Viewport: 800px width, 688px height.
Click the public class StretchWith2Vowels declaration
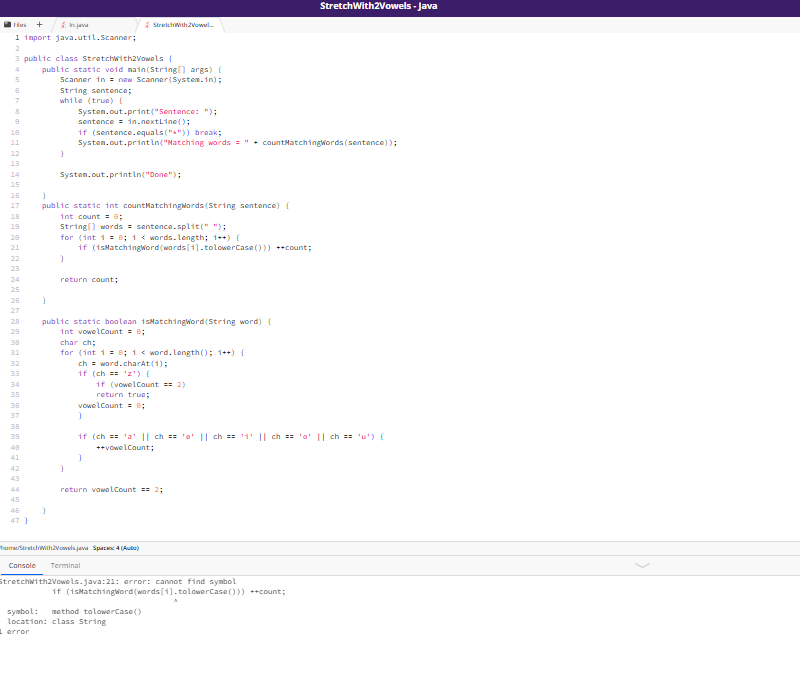tap(98, 59)
